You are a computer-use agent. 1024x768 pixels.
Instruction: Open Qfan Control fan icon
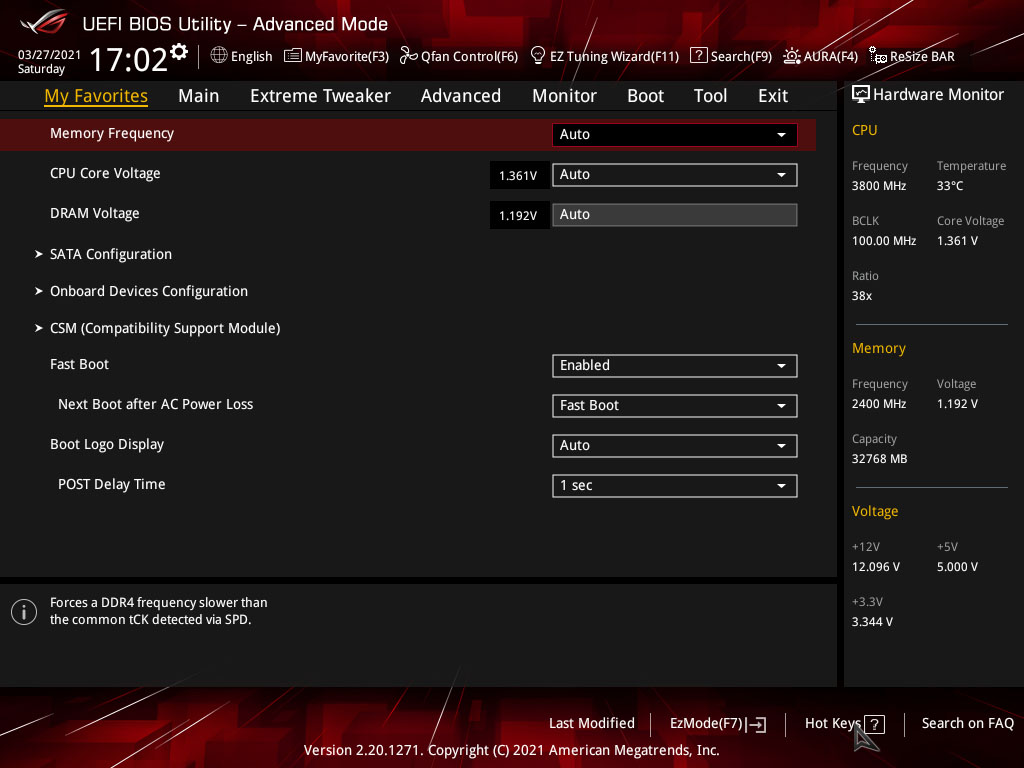point(409,56)
